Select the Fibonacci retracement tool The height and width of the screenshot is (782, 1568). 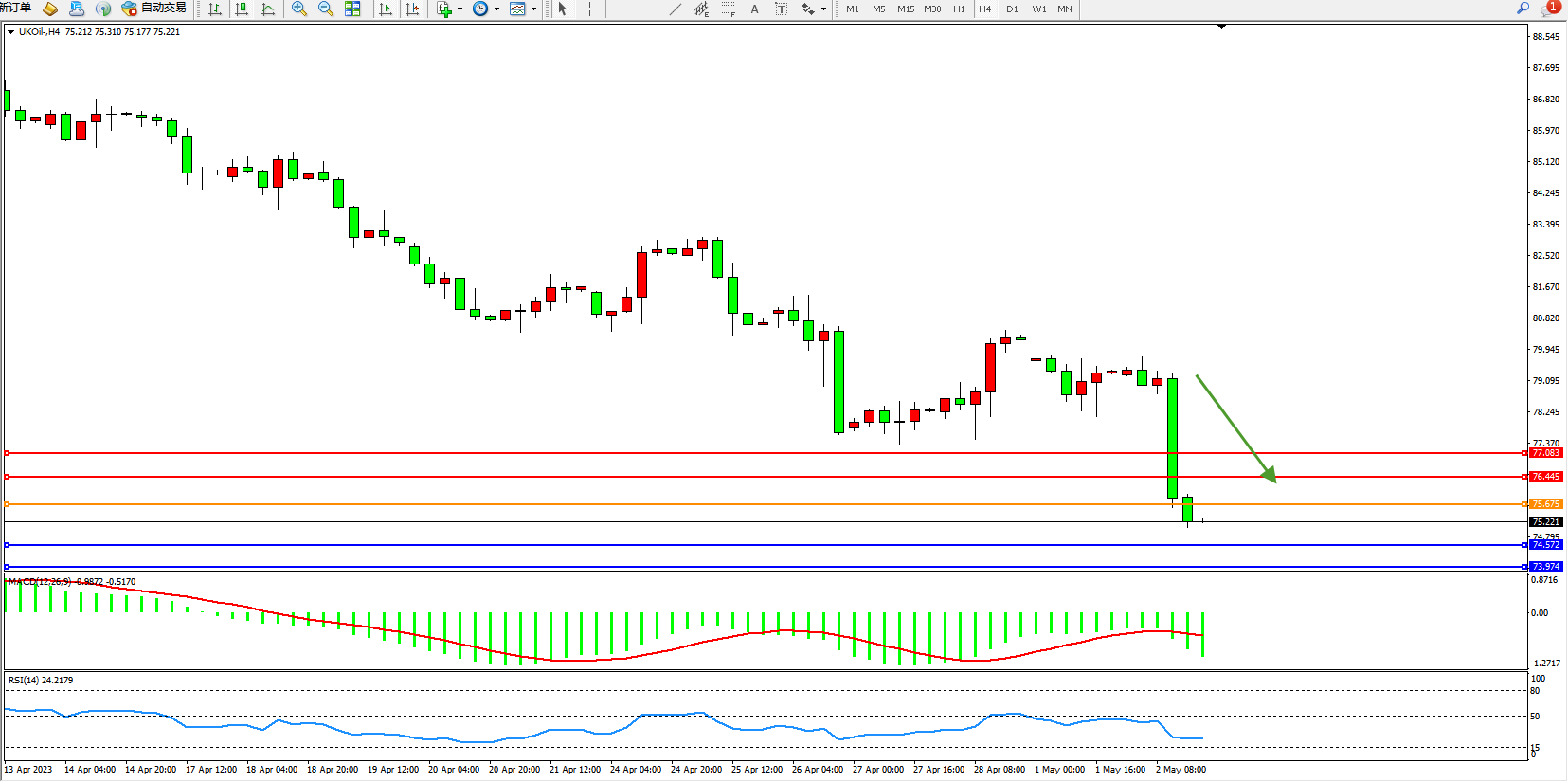coord(728,9)
